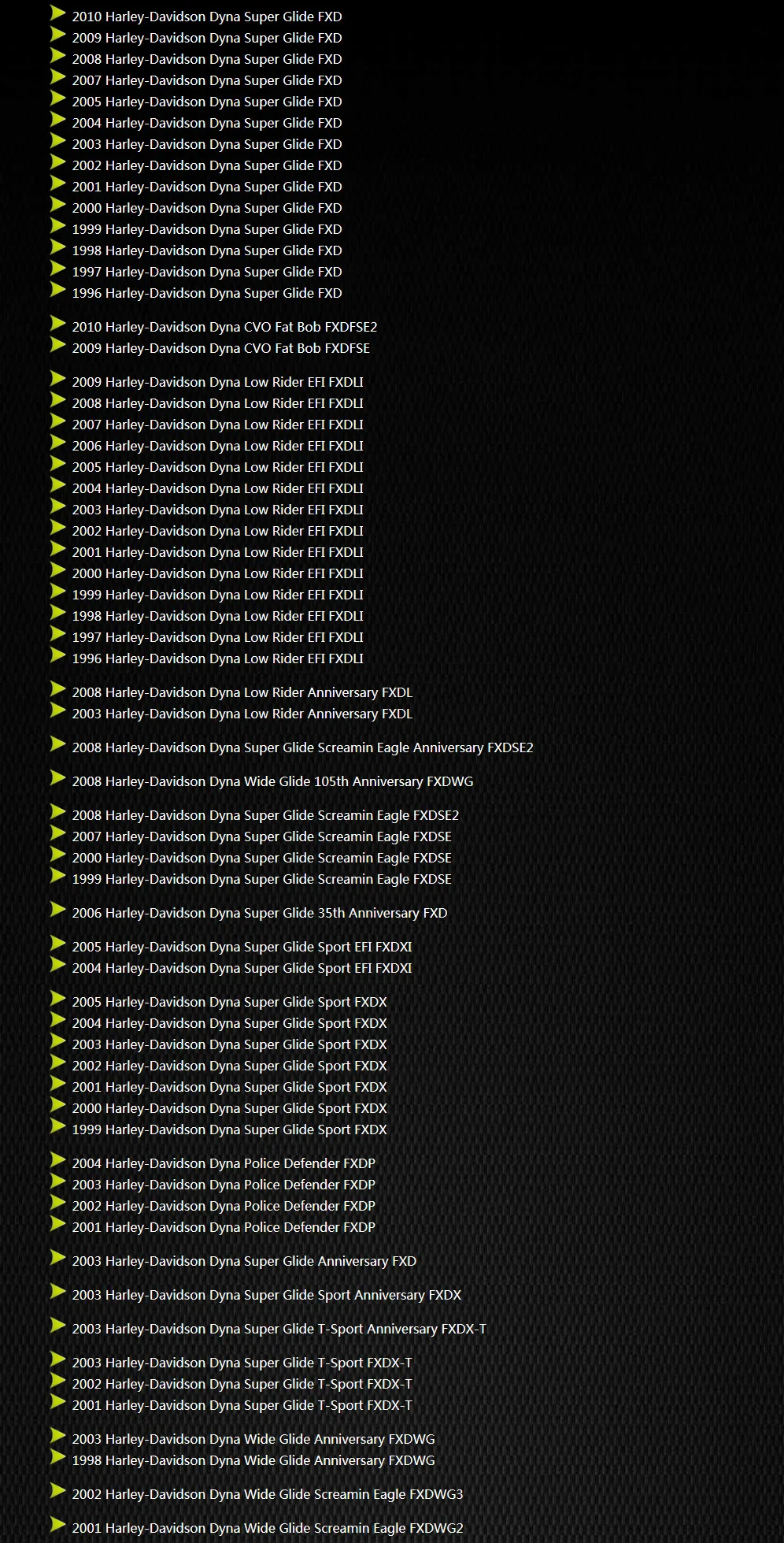Select 2002 Dyna Super Glide Sport FXDX entry

[x=230, y=1066]
